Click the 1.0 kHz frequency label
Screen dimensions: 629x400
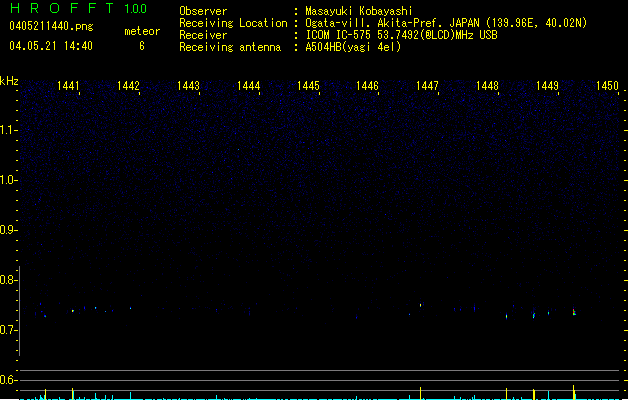8,180
